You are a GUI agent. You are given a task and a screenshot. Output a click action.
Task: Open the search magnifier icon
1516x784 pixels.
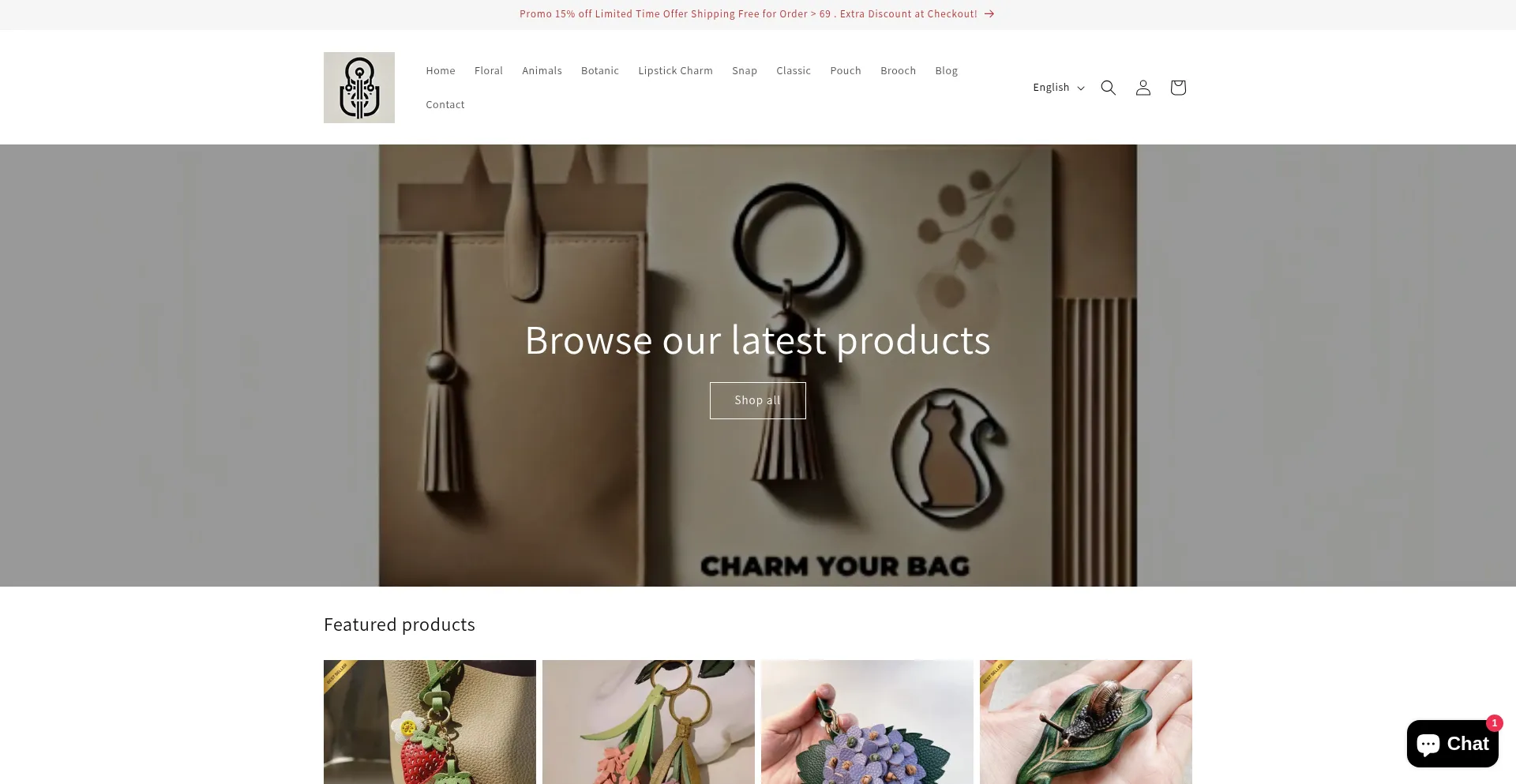click(x=1108, y=88)
